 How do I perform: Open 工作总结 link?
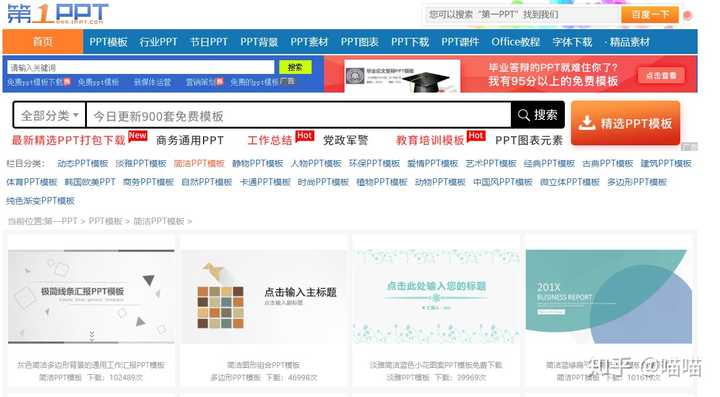pyautogui.click(x=270, y=140)
